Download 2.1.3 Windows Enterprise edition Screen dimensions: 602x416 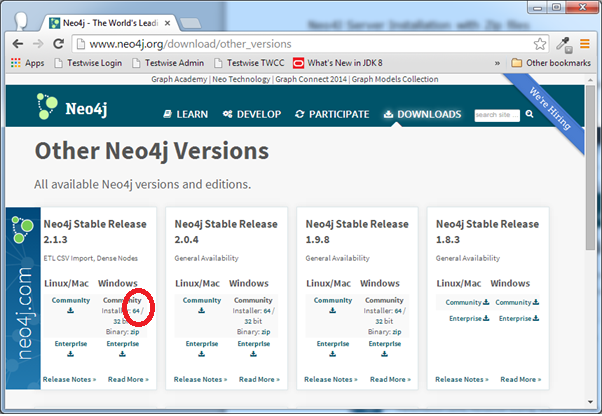122,348
